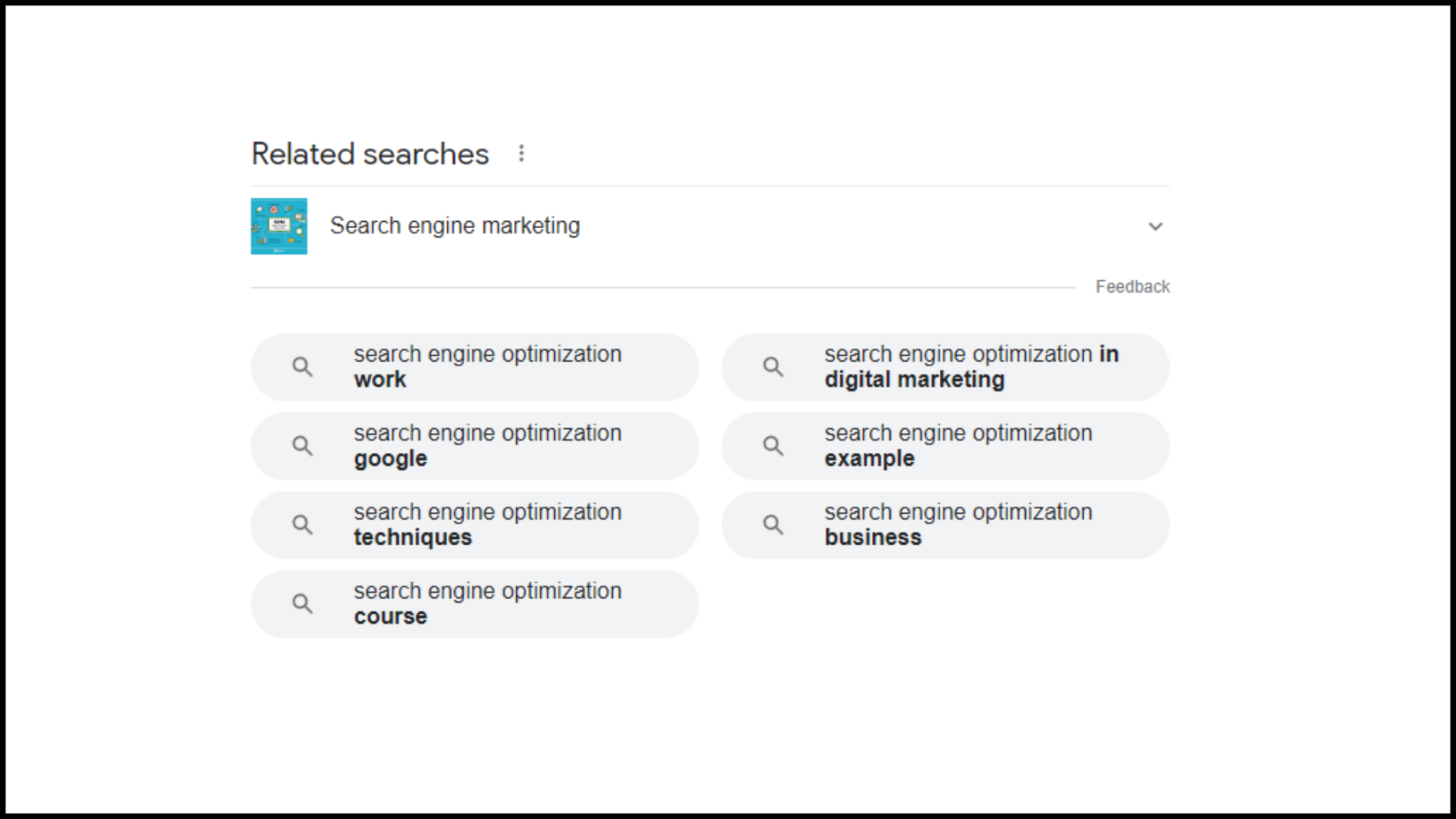This screenshot has height=819, width=1456.
Task: Expand the Search engine marketing chevron
Action: [x=1155, y=226]
